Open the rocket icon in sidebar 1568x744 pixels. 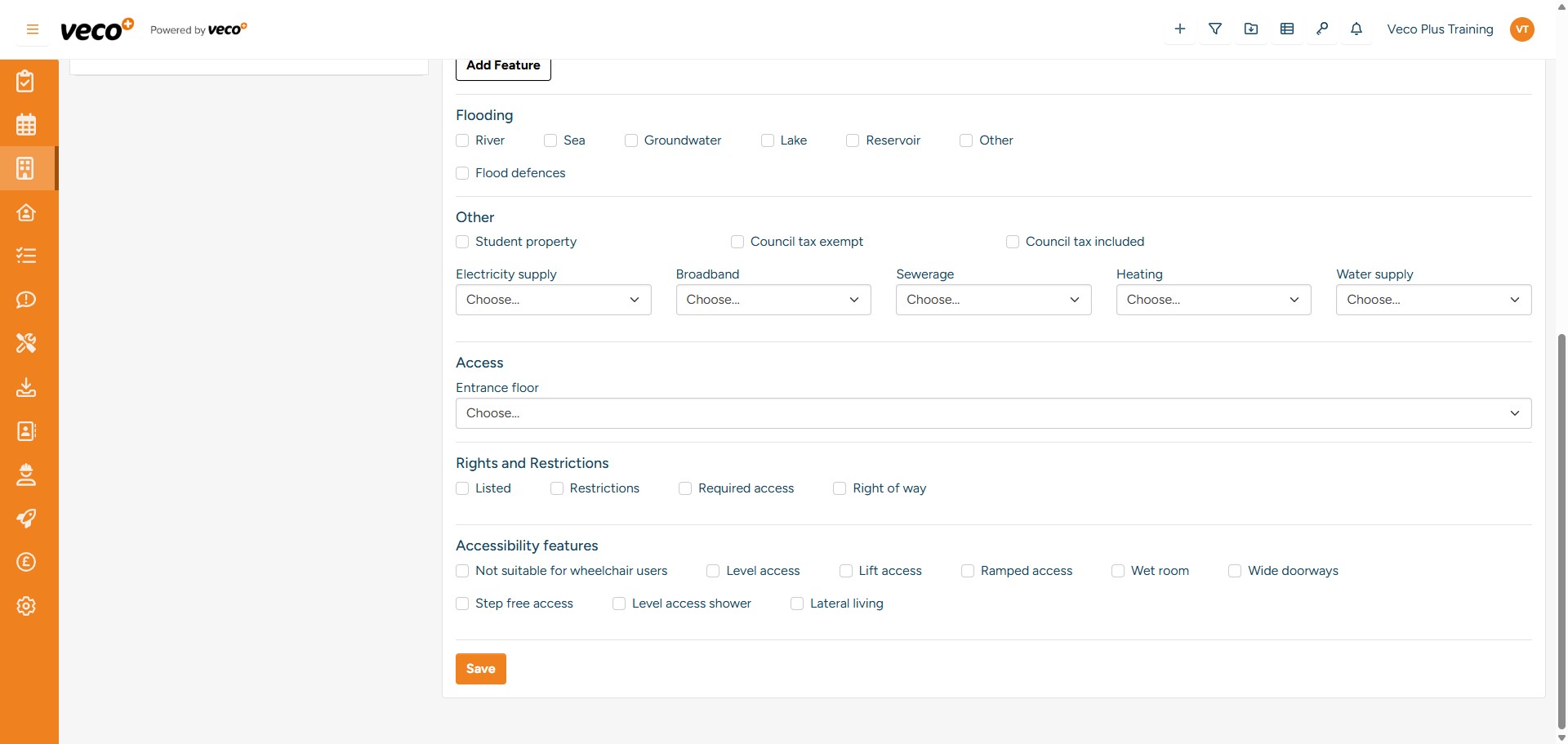coord(26,519)
